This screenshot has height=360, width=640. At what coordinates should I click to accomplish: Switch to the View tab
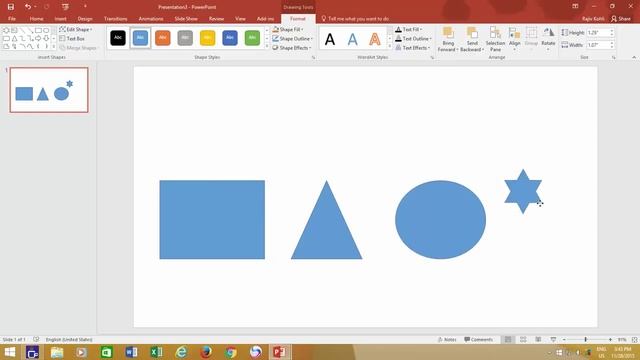coord(240,18)
